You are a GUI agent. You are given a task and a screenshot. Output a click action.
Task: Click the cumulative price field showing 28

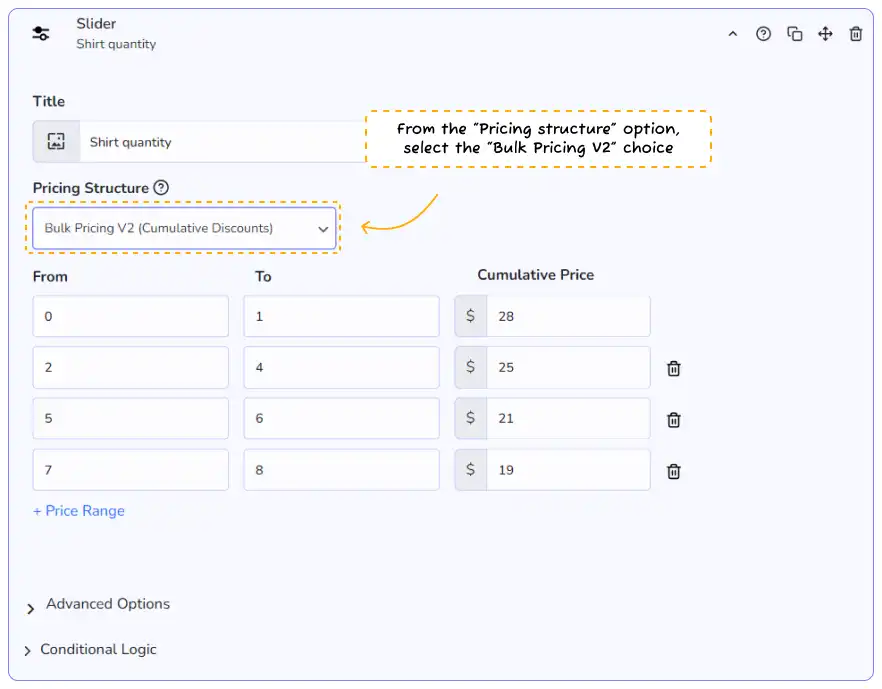pos(567,316)
